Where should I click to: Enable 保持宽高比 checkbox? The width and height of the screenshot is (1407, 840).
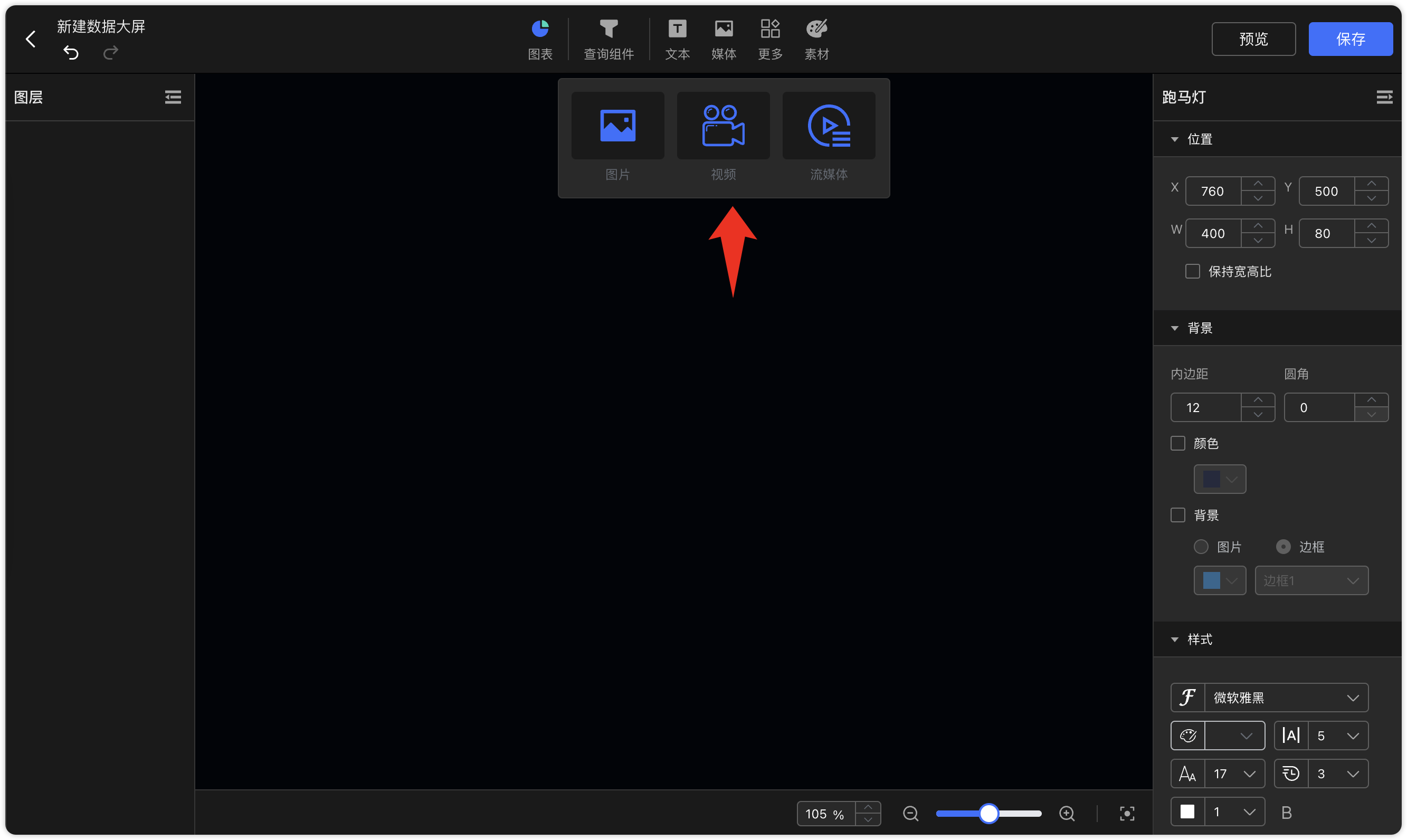click(x=1192, y=271)
